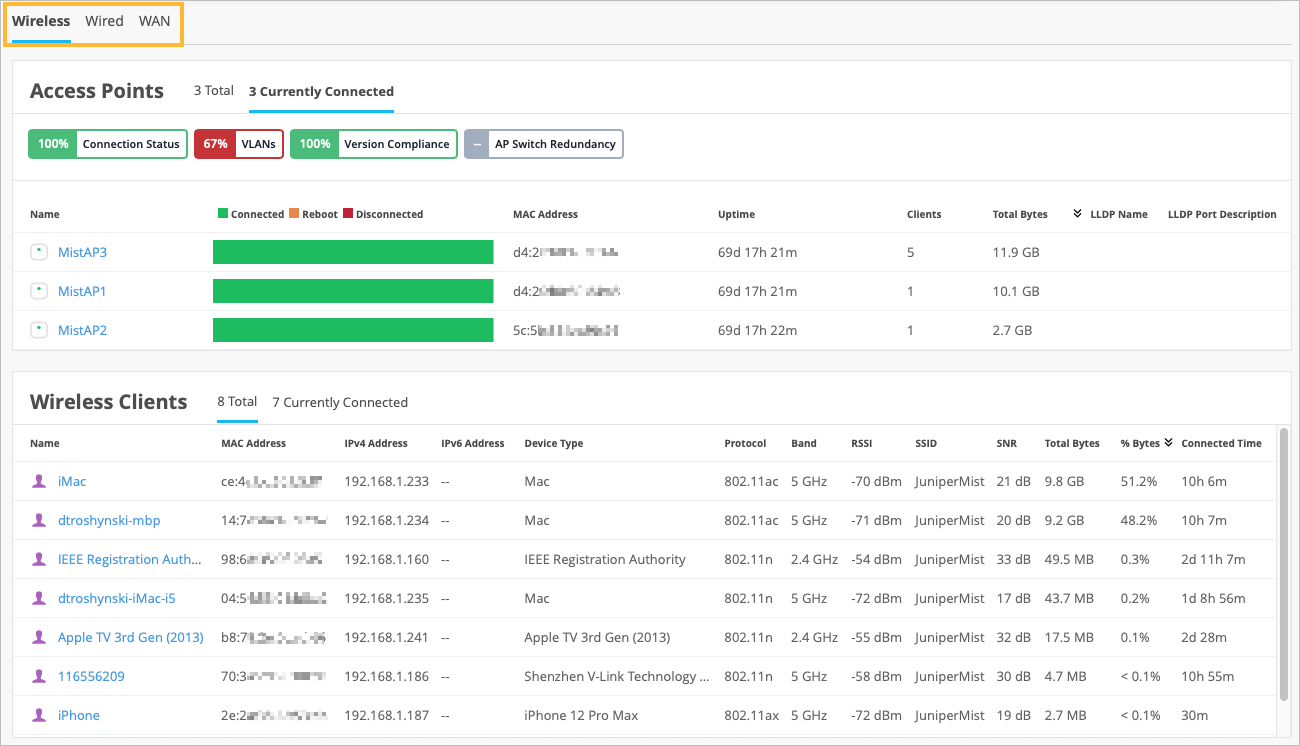Screen dimensions: 1300x746
Task: Click the MistAP2 access point icon
Action: coord(39,330)
